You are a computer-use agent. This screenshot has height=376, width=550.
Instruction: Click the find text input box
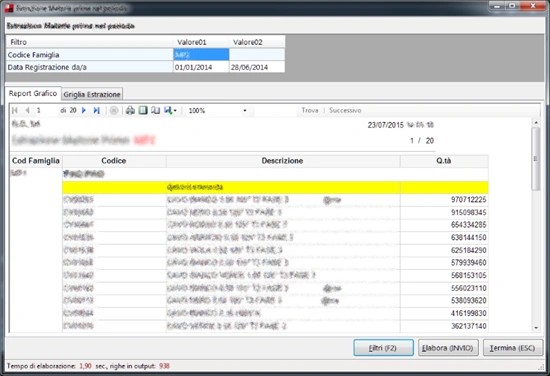pyautogui.click(x=275, y=111)
